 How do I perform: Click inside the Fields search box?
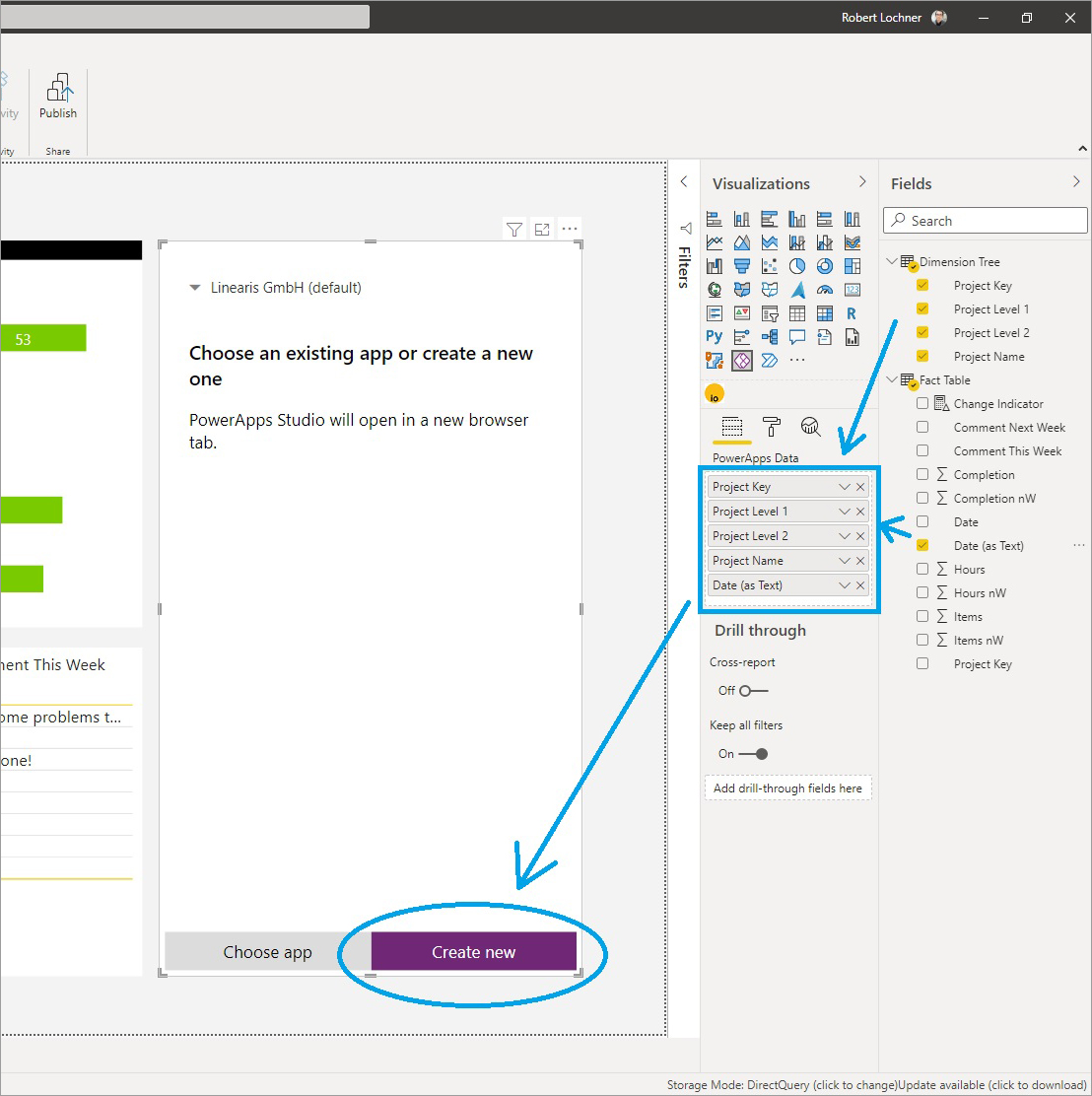984,220
